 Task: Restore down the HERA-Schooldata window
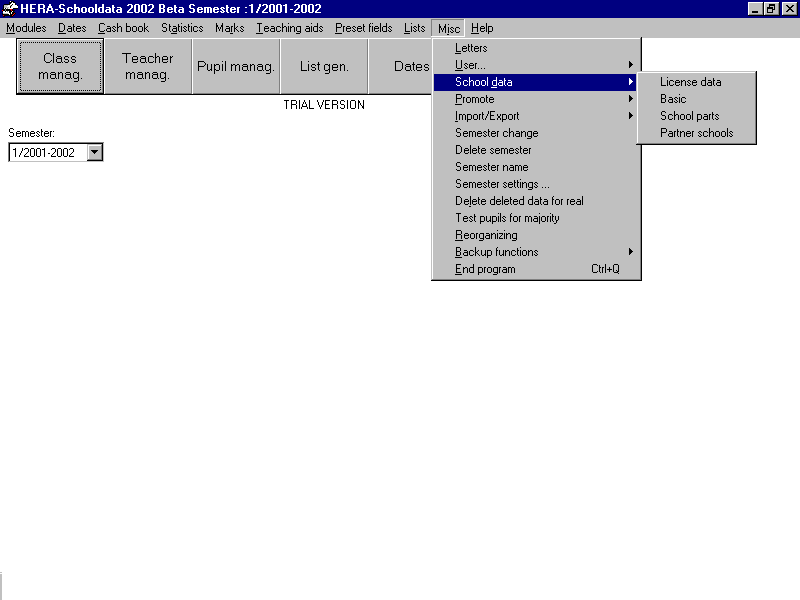tap(771, 9)
